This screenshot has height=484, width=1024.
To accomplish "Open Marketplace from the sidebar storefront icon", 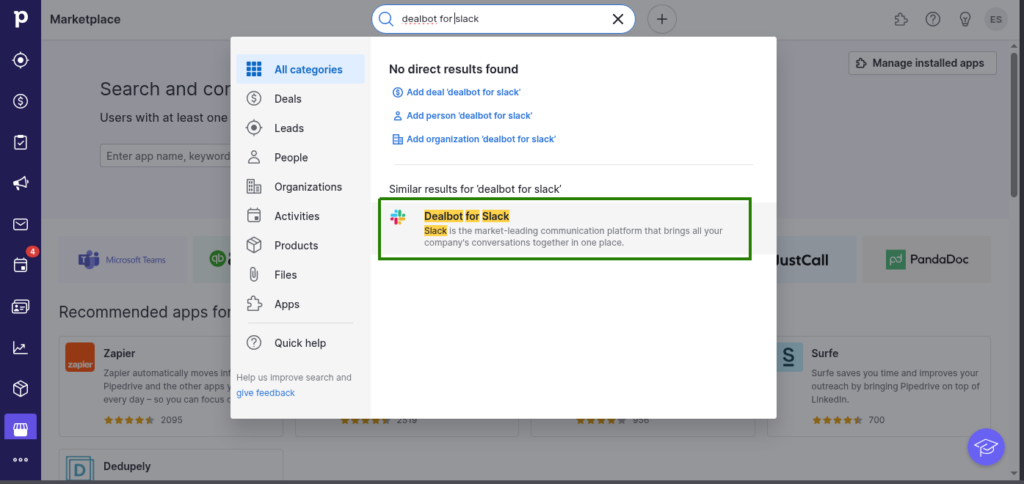I will (20, 429).
